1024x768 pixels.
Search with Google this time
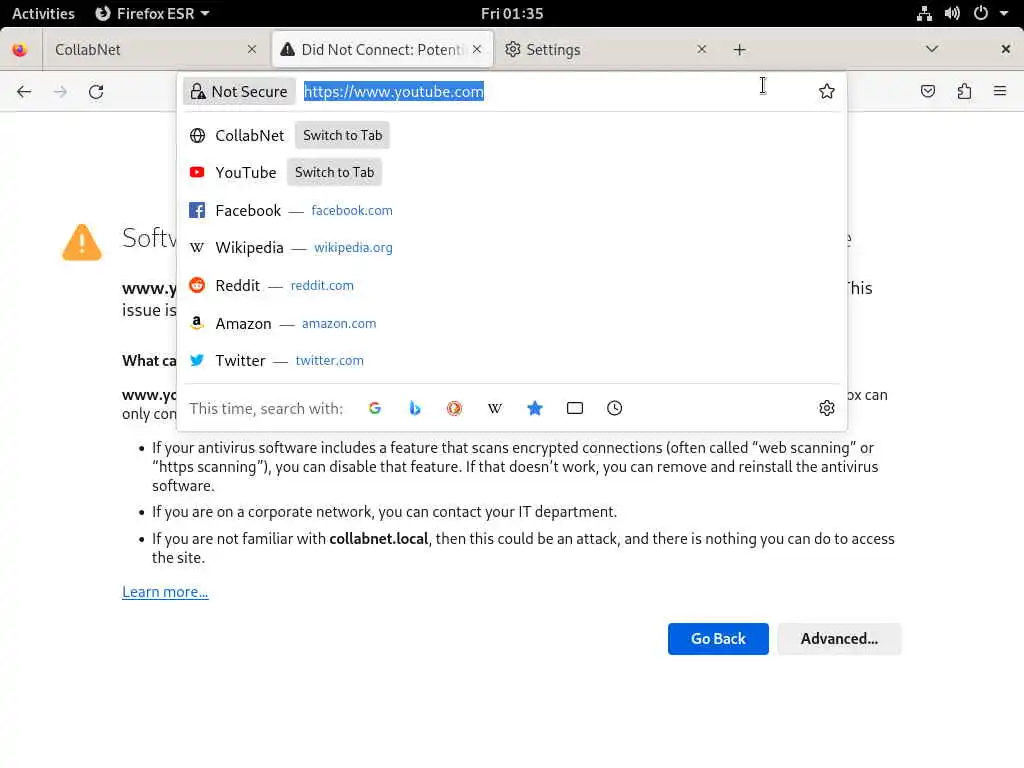coord(375,408)
